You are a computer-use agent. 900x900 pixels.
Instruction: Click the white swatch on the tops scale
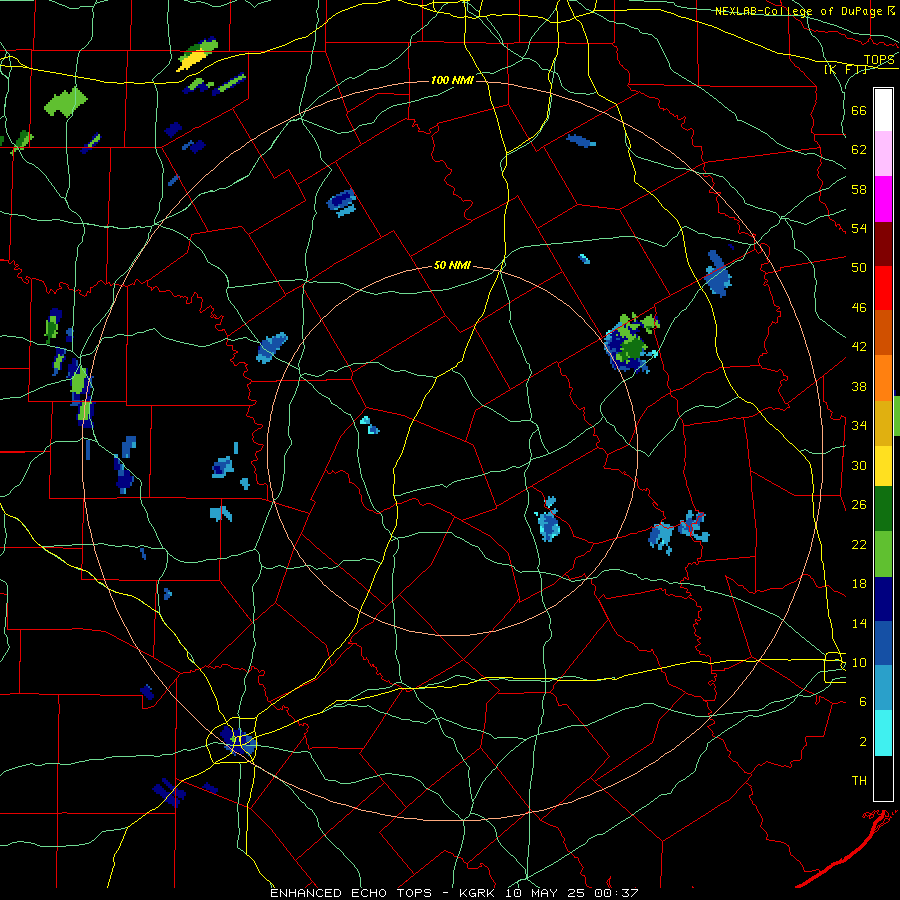pyautogui.click(x=883, y=110)
